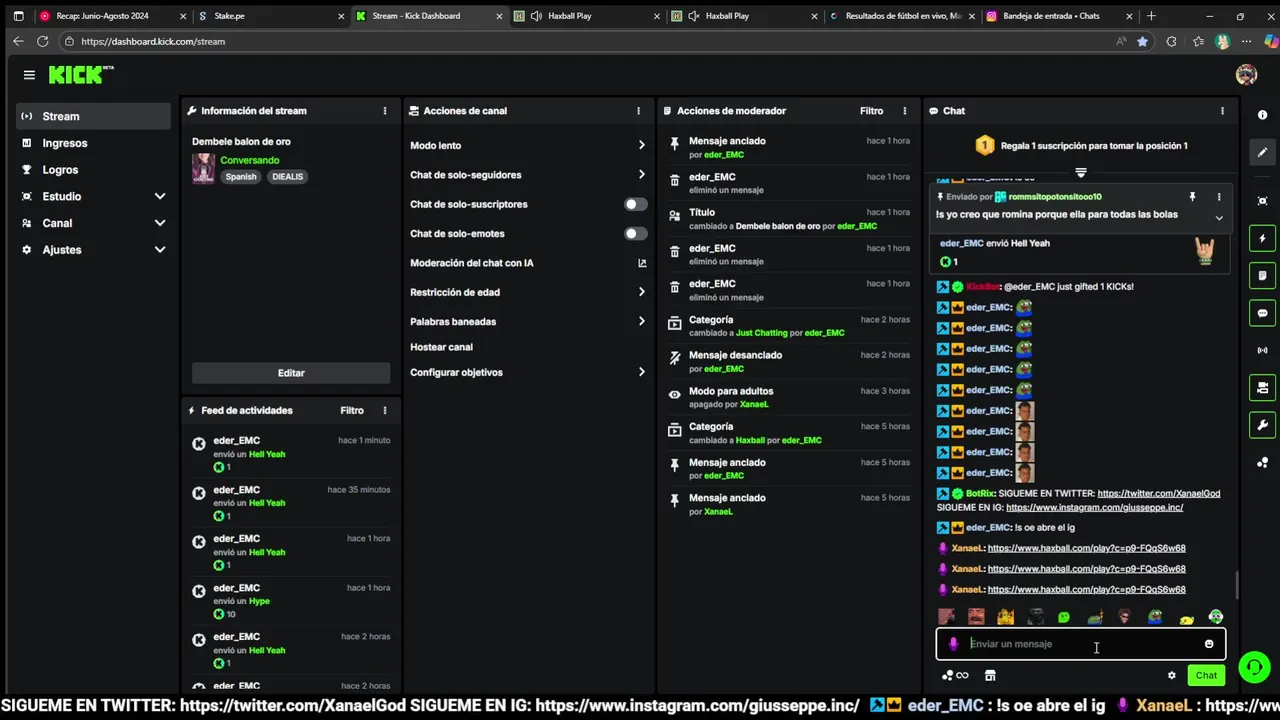The height and width of the screenshot is (720, 1280).
Task: Click the Enviar un mensaje input field
Action: [x=1083, y=644]
